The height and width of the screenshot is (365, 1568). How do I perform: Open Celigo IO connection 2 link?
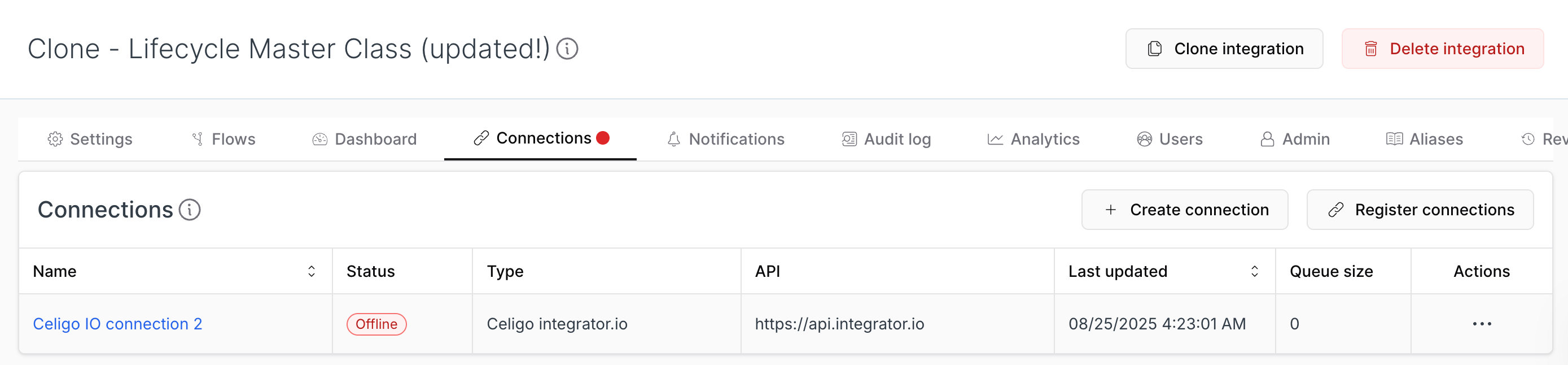pyautogui.click(x=117, y=324)
